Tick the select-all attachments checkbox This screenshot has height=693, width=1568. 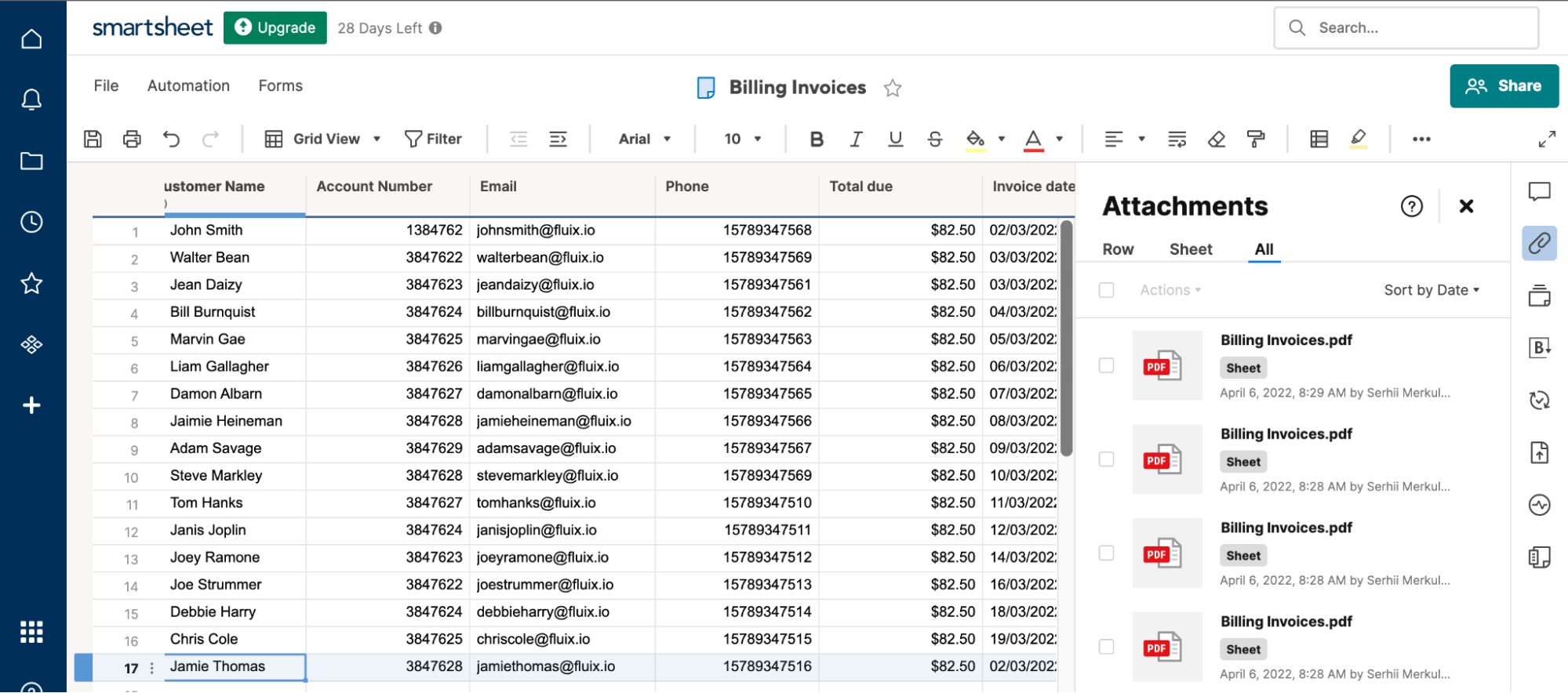point(1106,290)
